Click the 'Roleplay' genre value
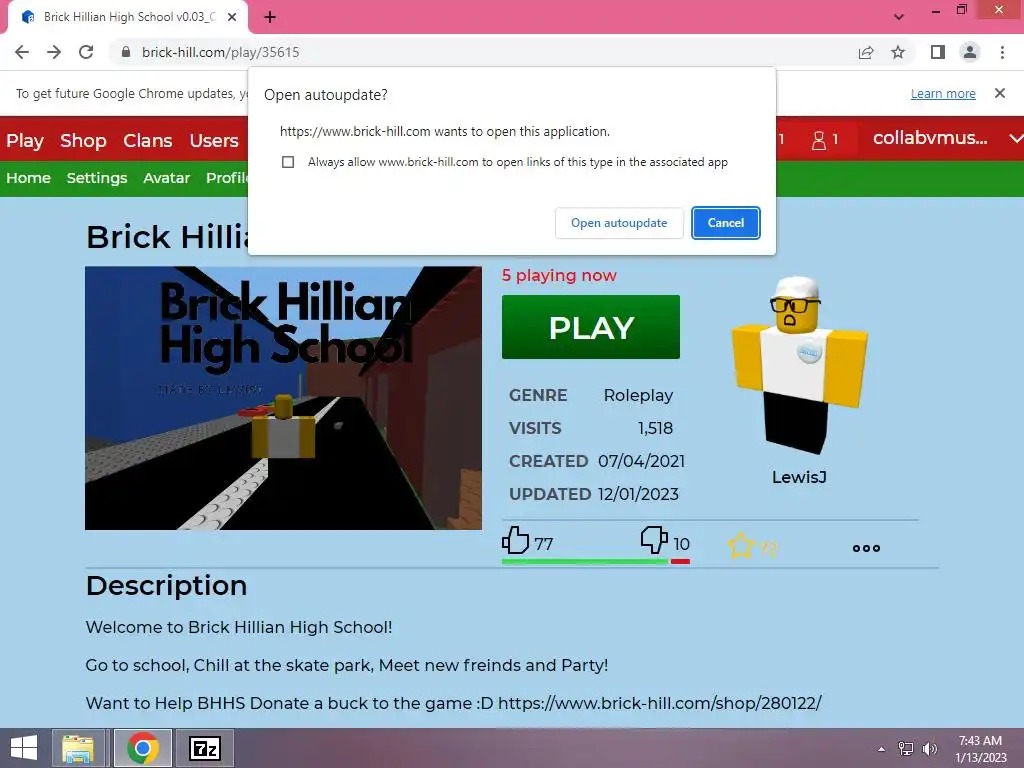This screenshot has width=1024, height=768. [638, 395]
